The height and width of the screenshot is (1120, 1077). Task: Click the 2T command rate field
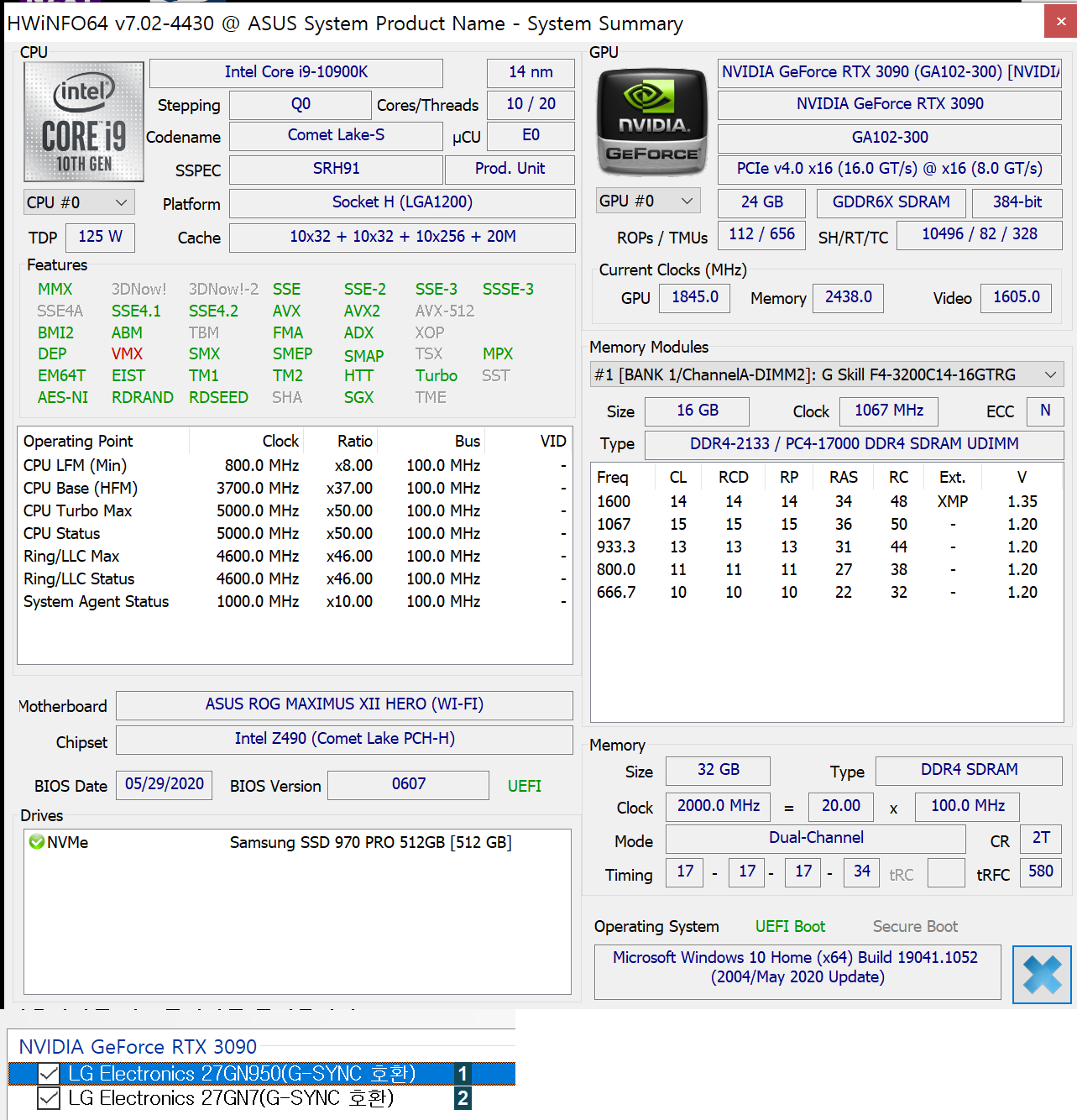(1041, 838)
